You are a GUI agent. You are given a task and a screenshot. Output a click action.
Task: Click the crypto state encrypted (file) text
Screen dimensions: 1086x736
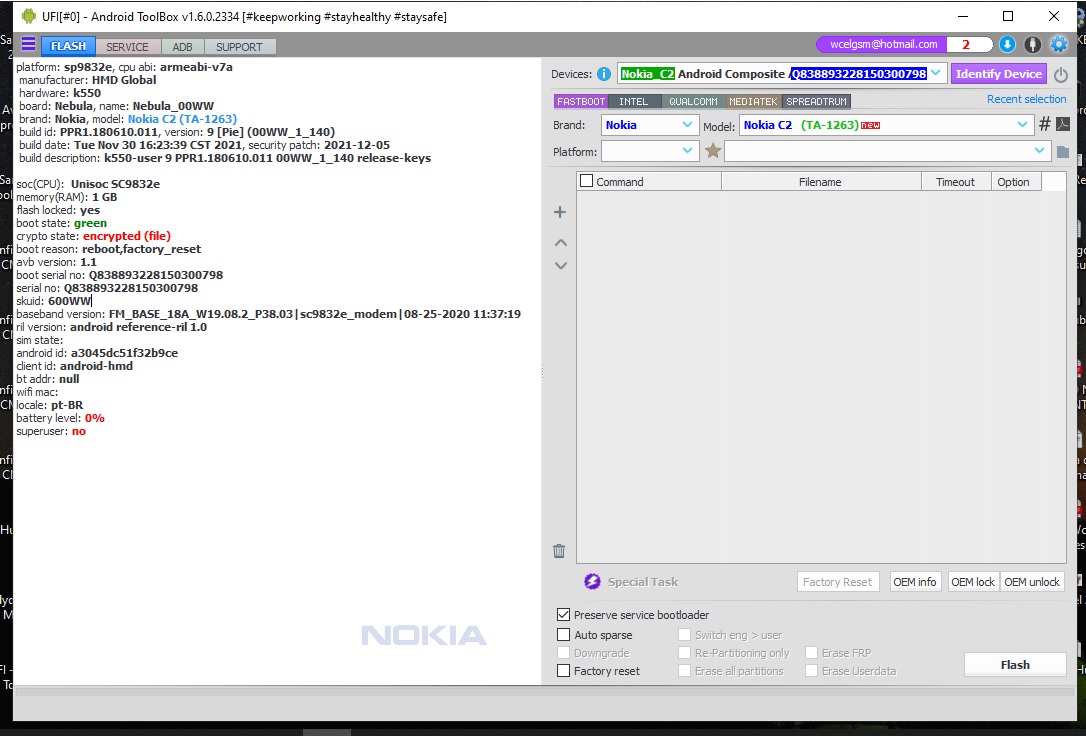click(x=127, y=236)
